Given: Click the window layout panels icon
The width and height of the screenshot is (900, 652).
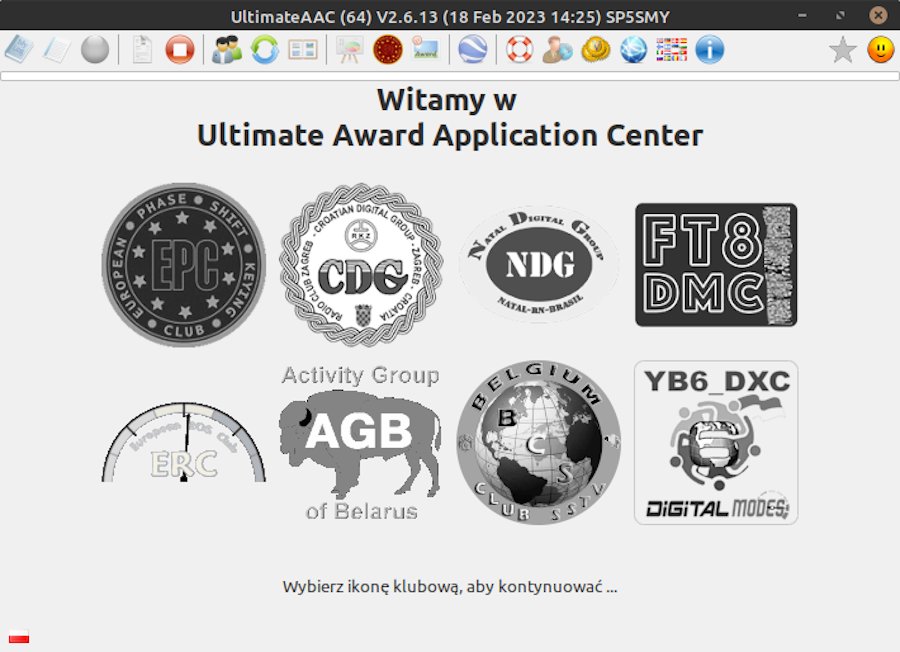Looking at the screenshot, I should (303, 49).
